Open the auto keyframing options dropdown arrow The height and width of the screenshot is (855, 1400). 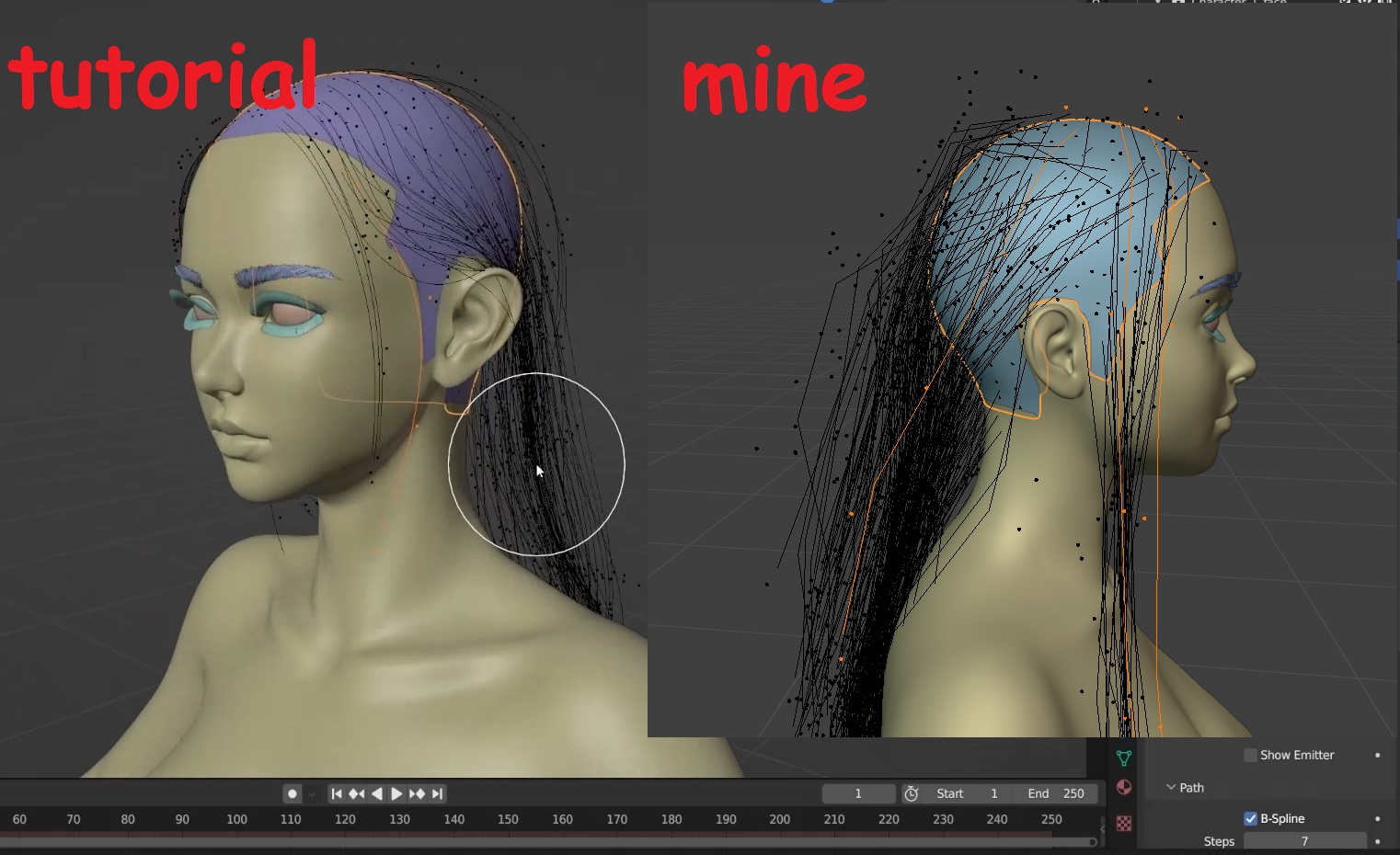click(x=312, y=793)
